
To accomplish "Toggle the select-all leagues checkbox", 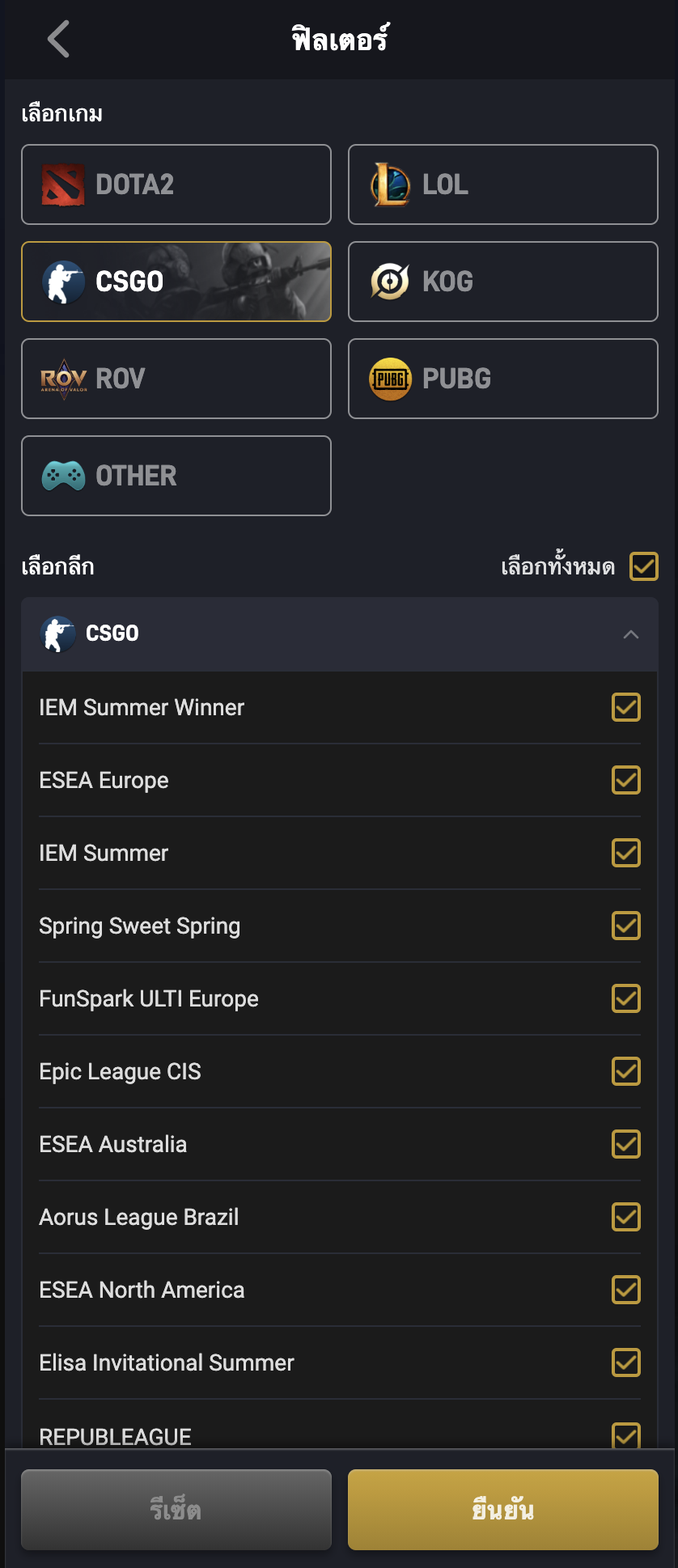I will (x=644, y=566).
